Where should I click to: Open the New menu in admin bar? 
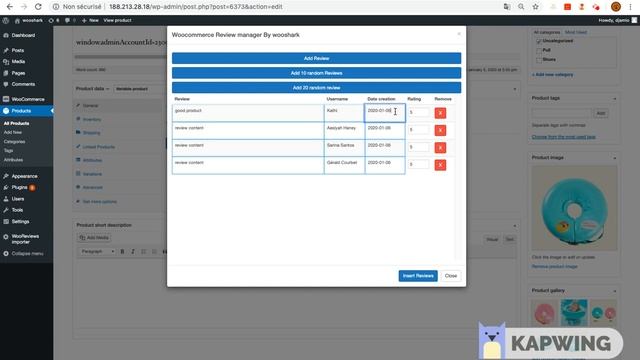pos(90,20)
